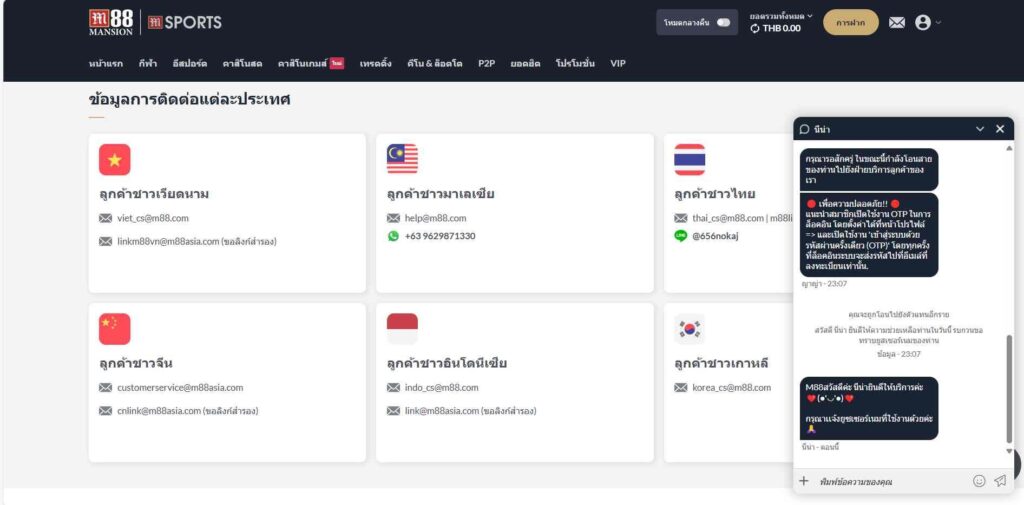Click the chat message input field

(891, 481)
